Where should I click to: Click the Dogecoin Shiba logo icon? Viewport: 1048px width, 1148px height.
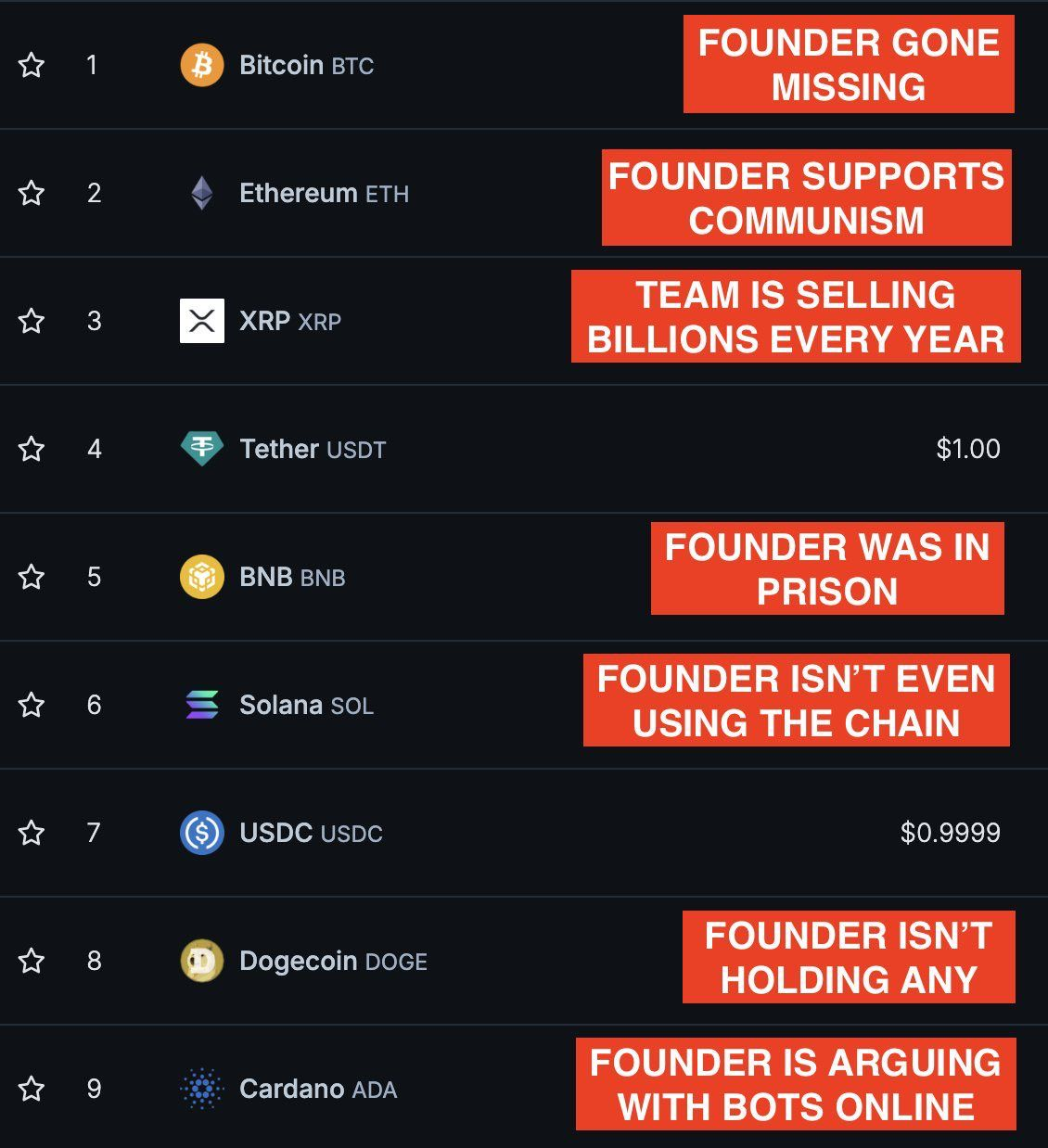tap(202, 961)
